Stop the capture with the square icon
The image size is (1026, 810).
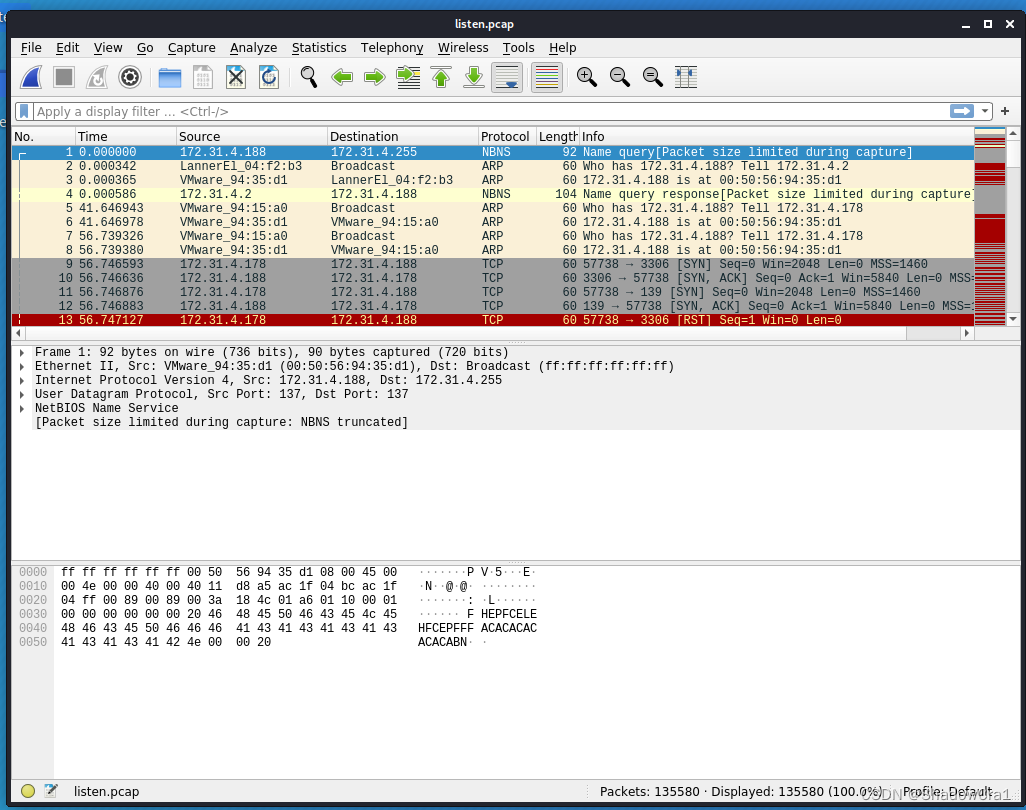pyautogui.click(x=64, y=77)
